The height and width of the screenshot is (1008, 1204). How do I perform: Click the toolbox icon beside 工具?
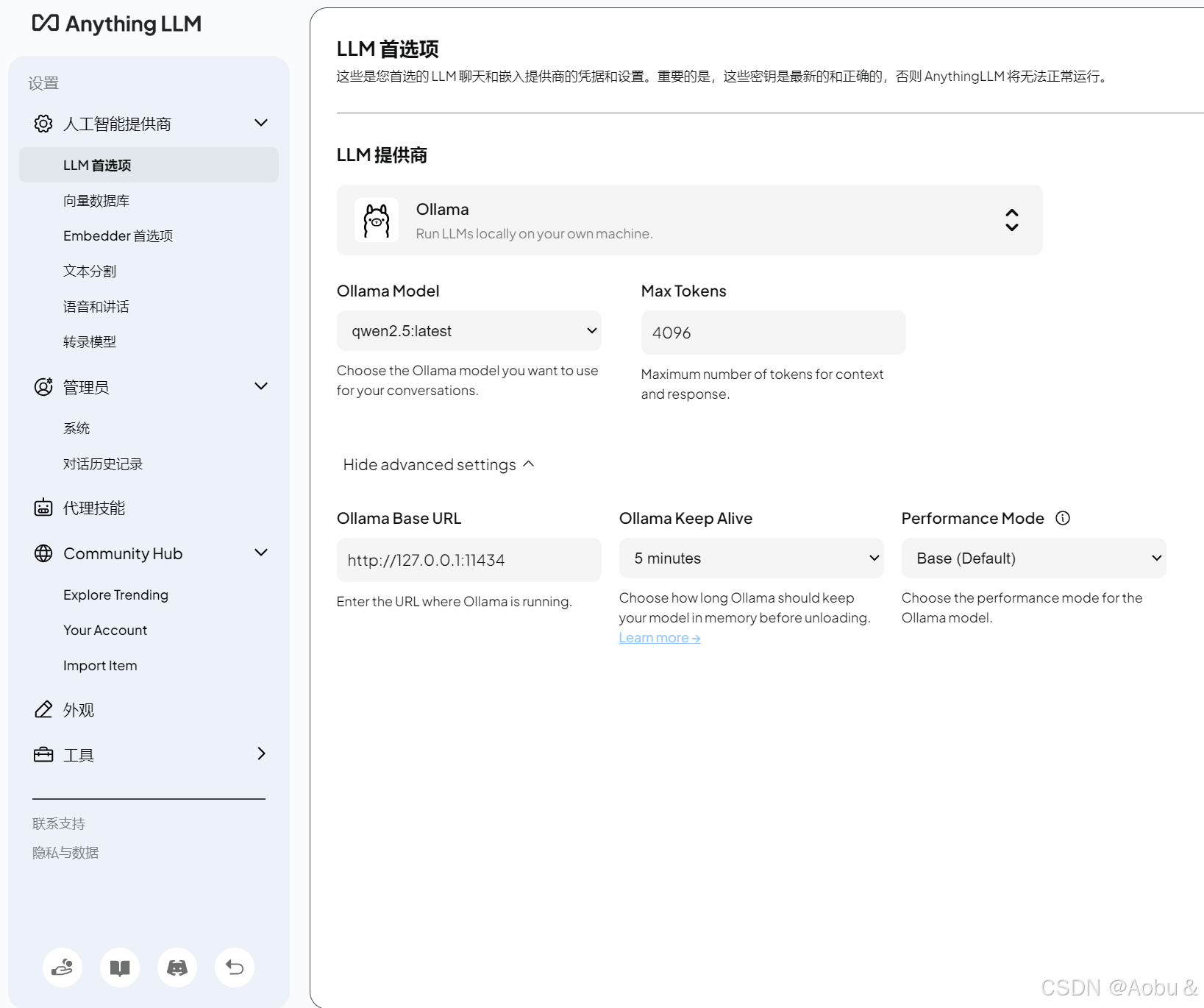(43, 754)
